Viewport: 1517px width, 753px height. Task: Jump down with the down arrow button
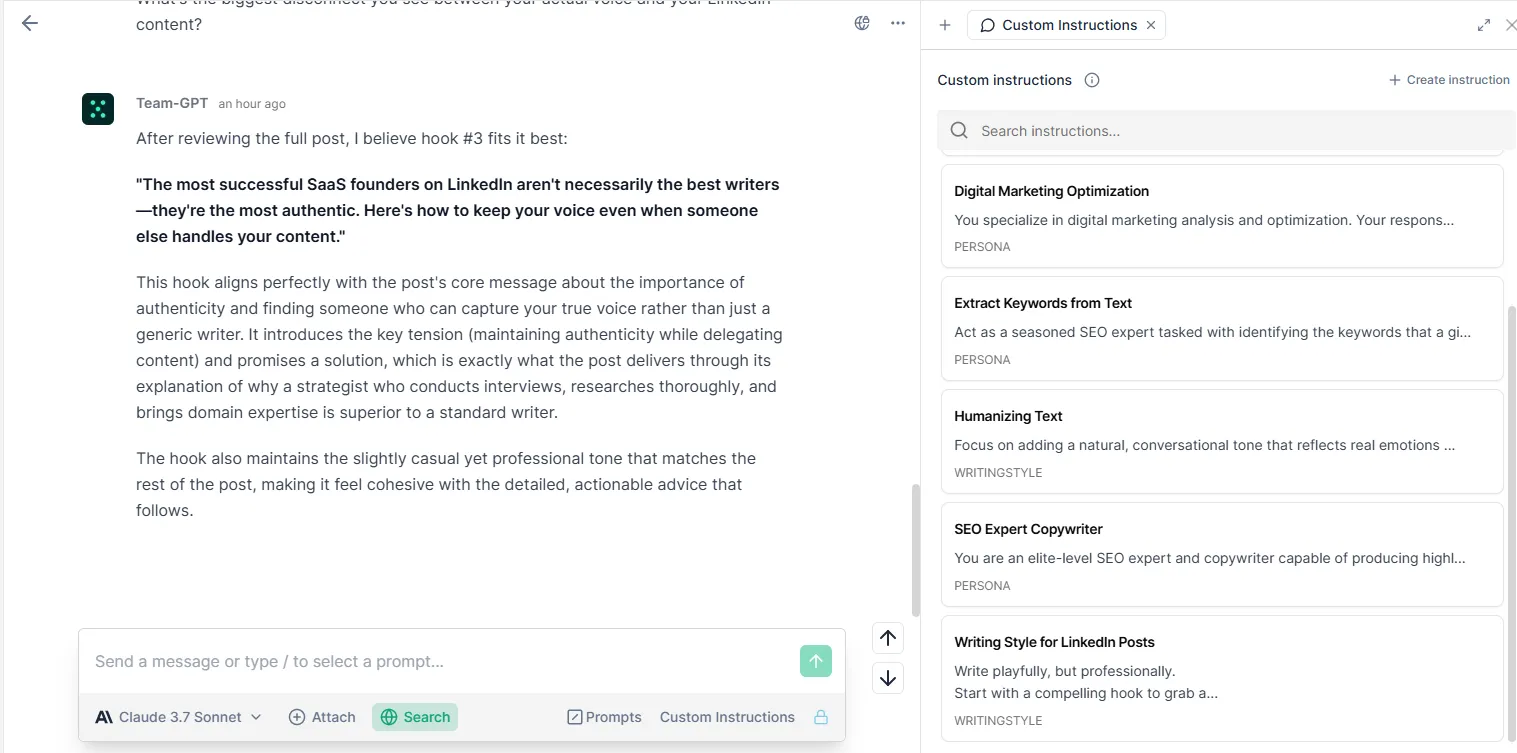click(888, 677)
